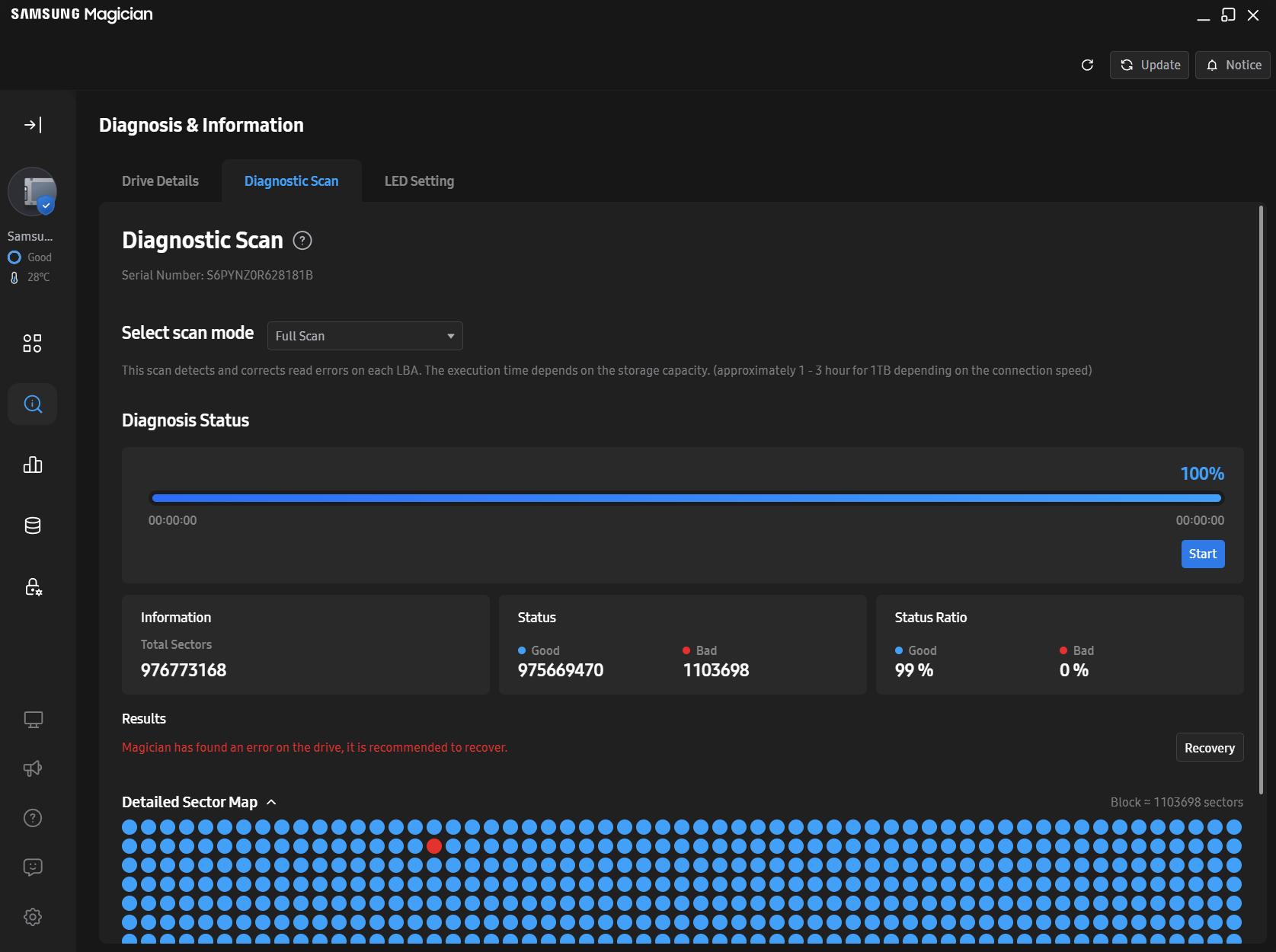
Task: Click the good sectors count 975669470
Action: 561,670
